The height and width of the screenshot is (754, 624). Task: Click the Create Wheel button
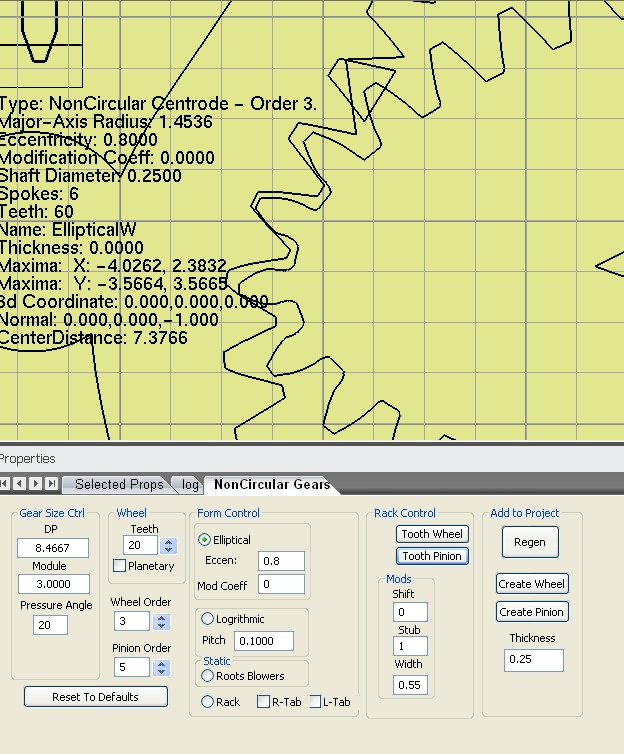[x=532, y=584]
